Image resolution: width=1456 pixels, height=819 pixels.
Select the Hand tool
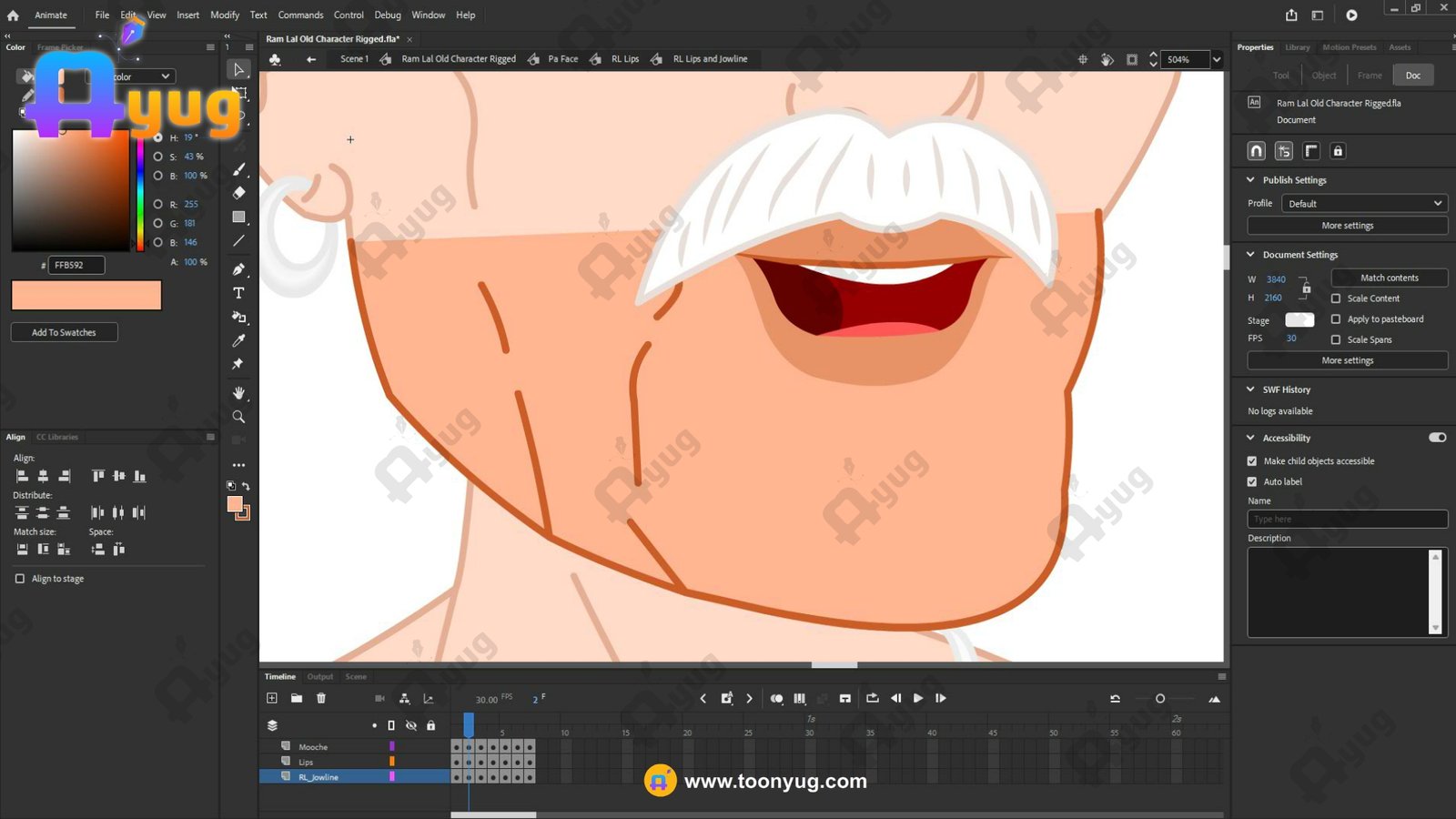(238, 393)
